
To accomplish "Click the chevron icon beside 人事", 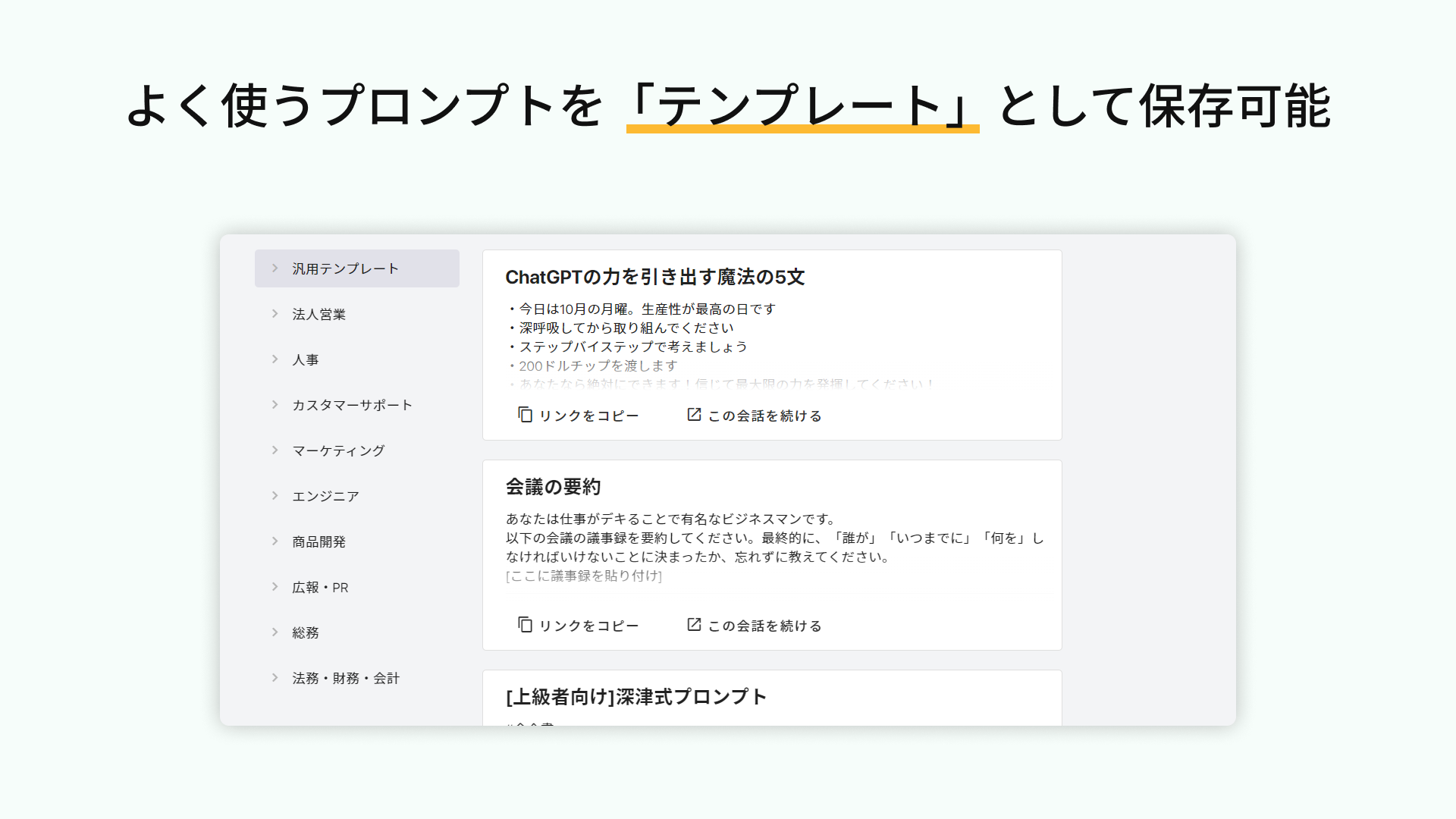I will (274, 359).
